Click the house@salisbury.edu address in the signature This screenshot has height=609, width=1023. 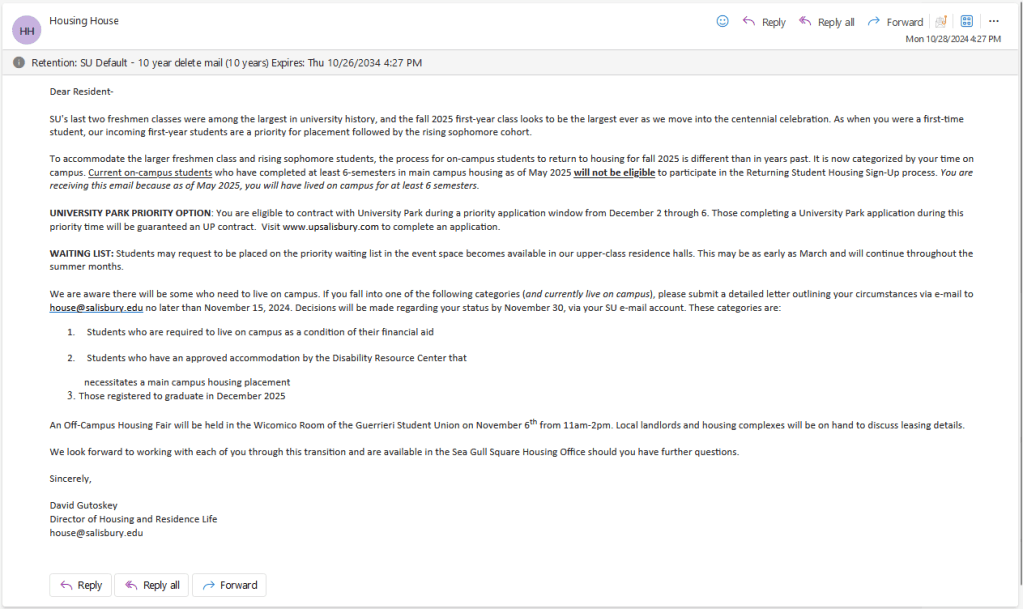(x=96, y=533)
